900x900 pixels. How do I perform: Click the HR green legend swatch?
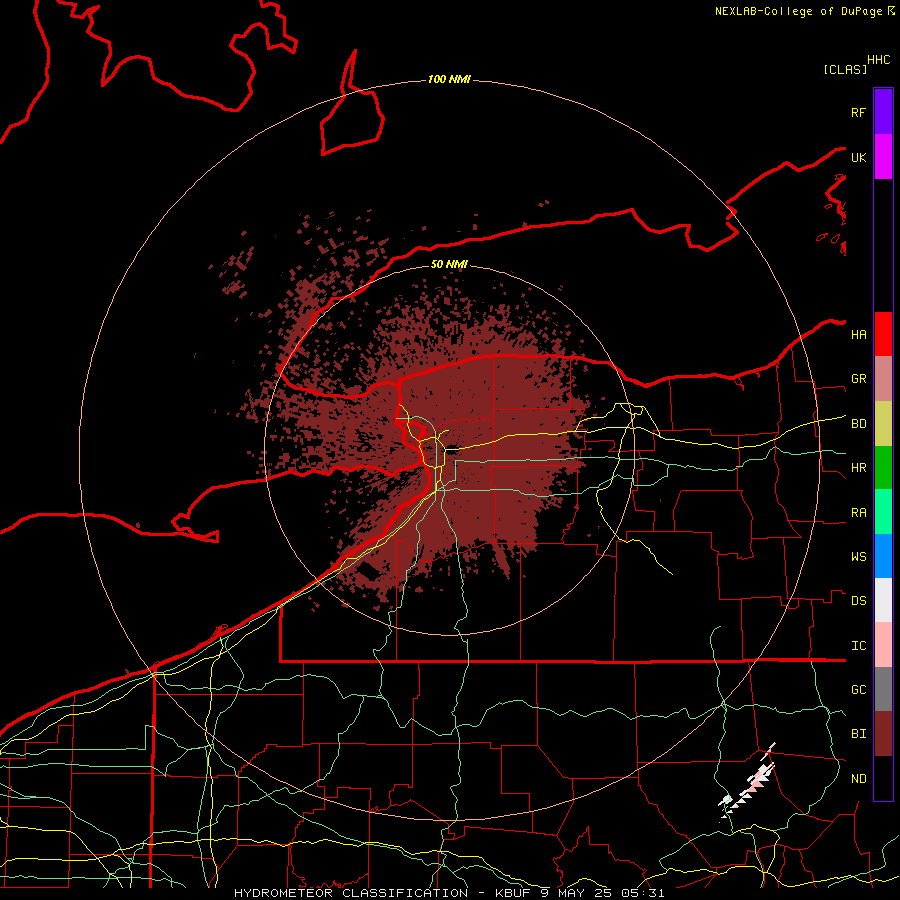pos(883,468)
